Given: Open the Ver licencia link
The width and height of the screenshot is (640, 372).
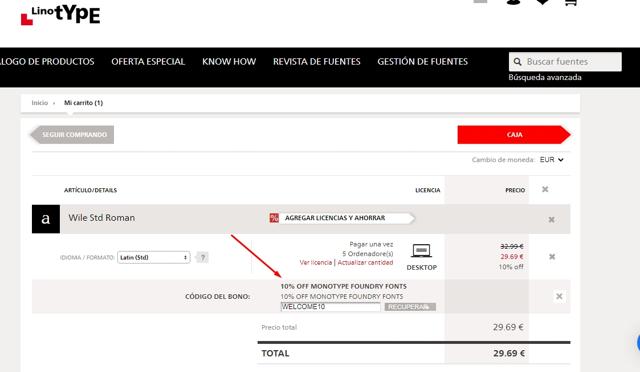Looking at the screenshot, I should [316, 263].
